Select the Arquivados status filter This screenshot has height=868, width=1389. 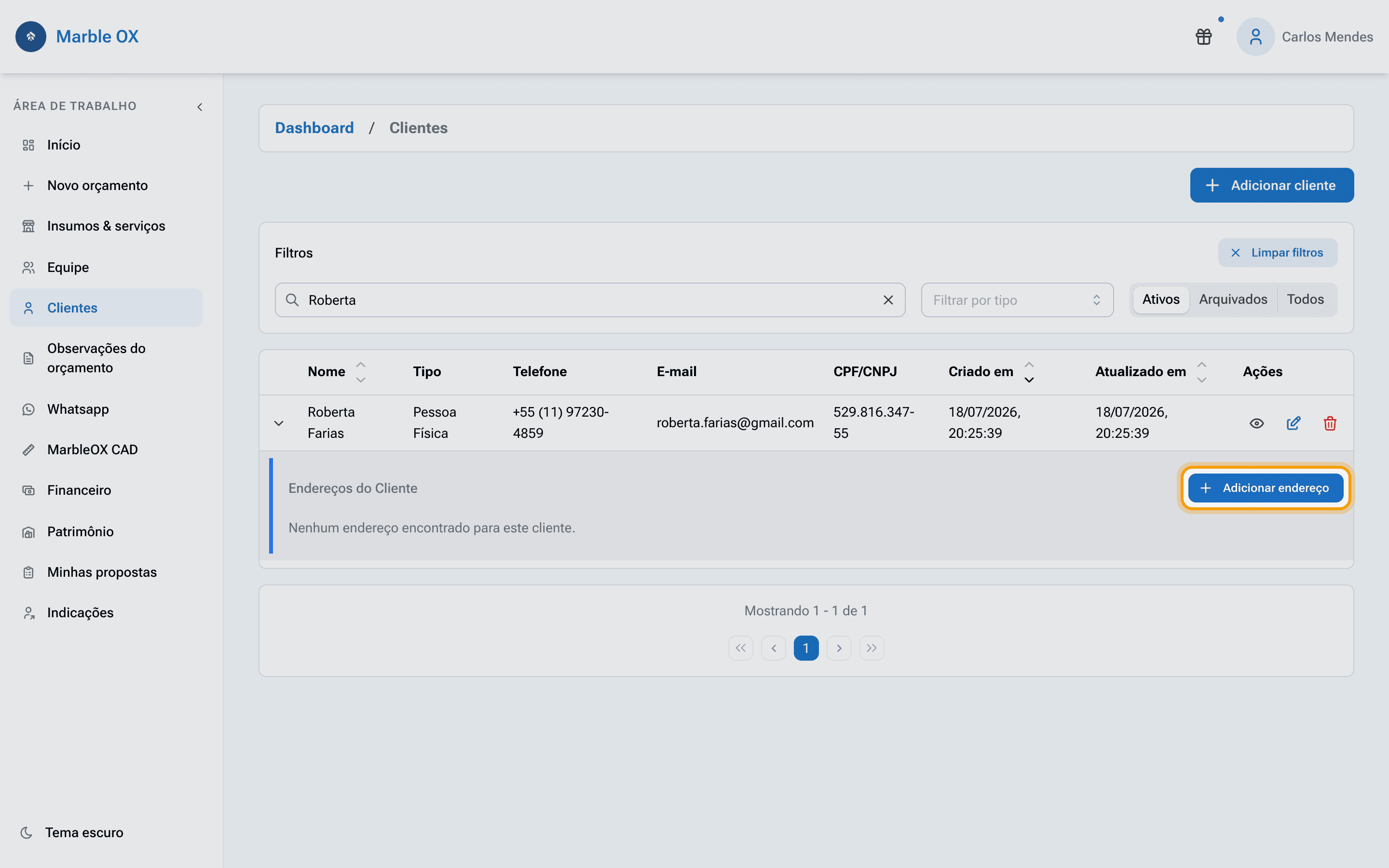[x=1233, y=299]
